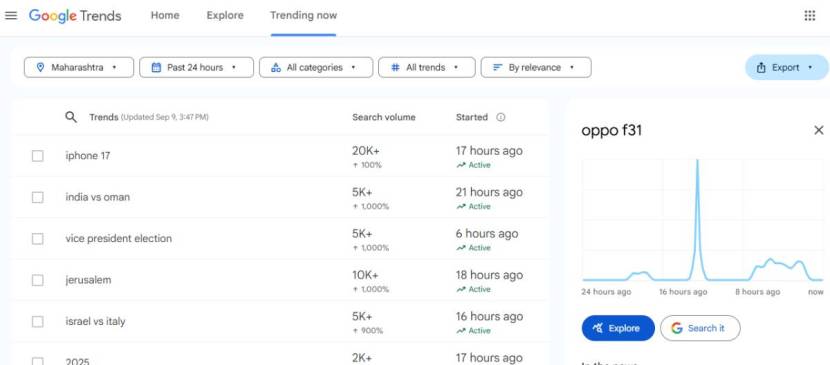Screen dimensions: 830x365
Task: Click the Started column info icon
Action: [500, 117]
